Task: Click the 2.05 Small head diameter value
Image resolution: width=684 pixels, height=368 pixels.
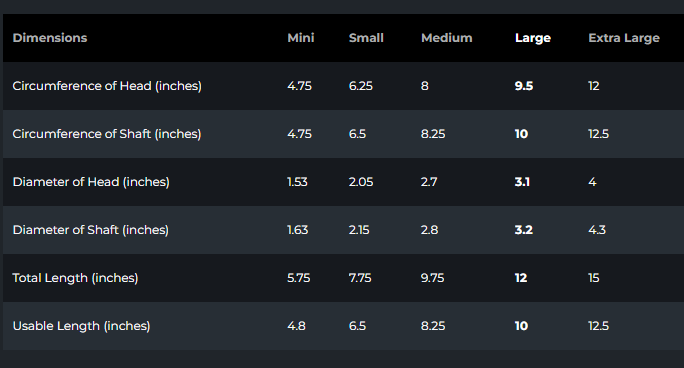Action: click(x=361, y=182)
